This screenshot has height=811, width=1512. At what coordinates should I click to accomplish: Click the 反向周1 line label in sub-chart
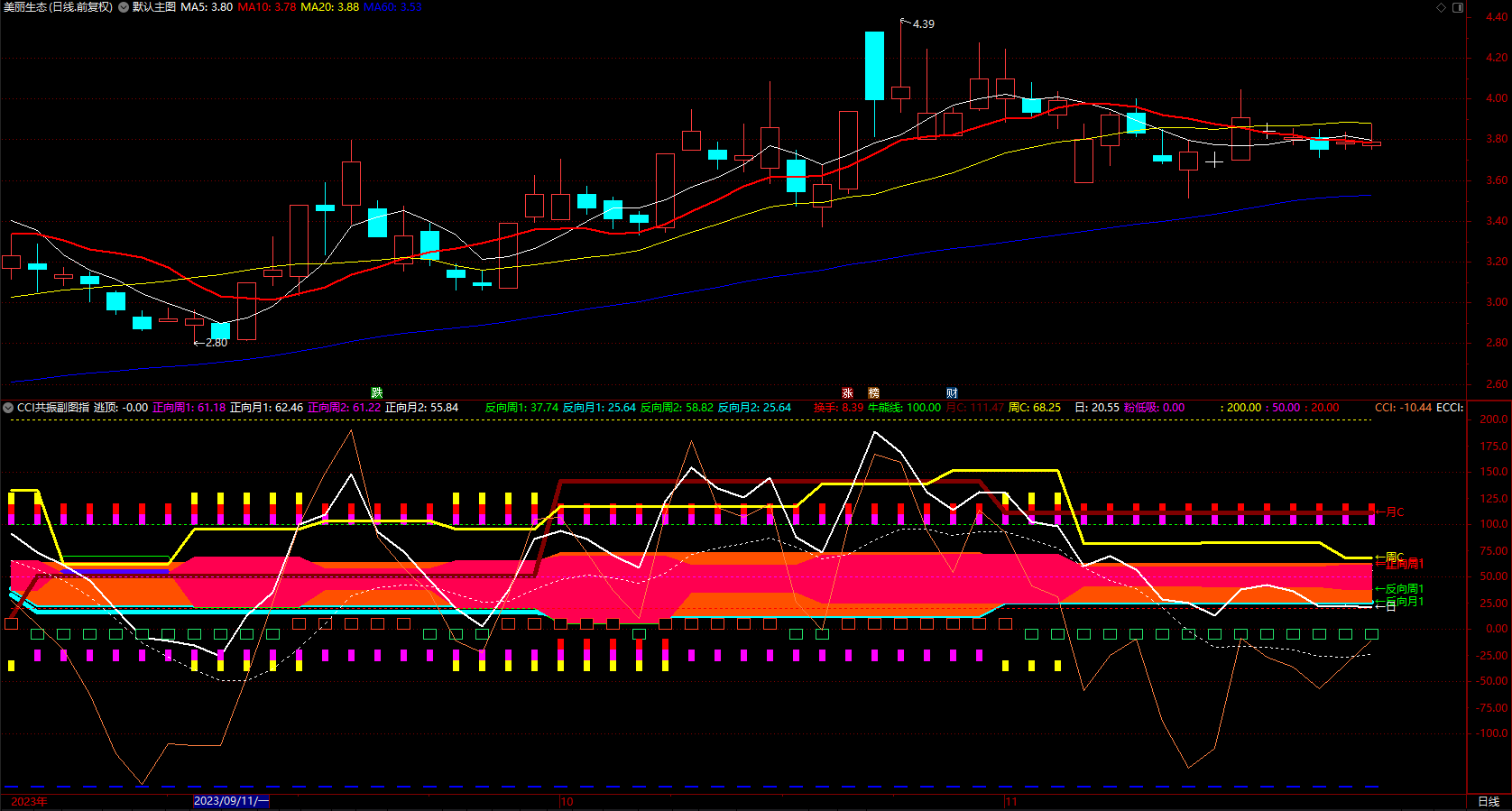click(1404, 588)
